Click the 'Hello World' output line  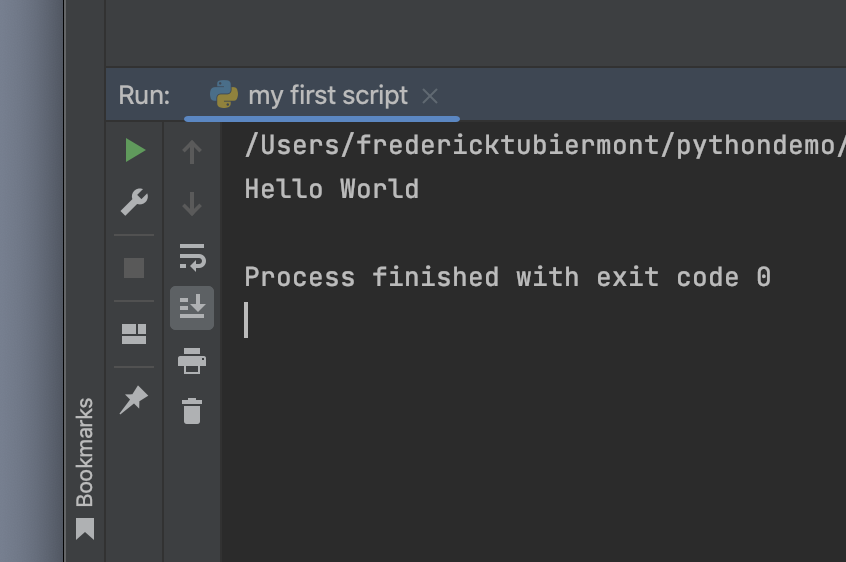[x=331, y=189]
